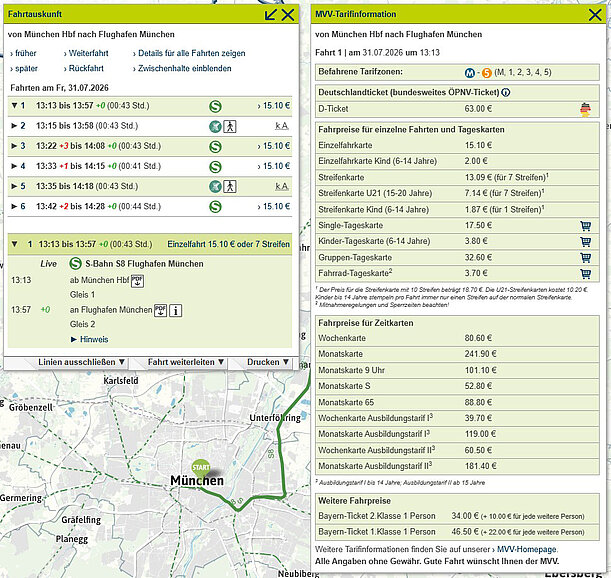The height and width of the screenshot is (578, 611).
Task: Click Einzelfahrt 15.10 € oder 7 Streifen
Action: [x=229, y=244]
